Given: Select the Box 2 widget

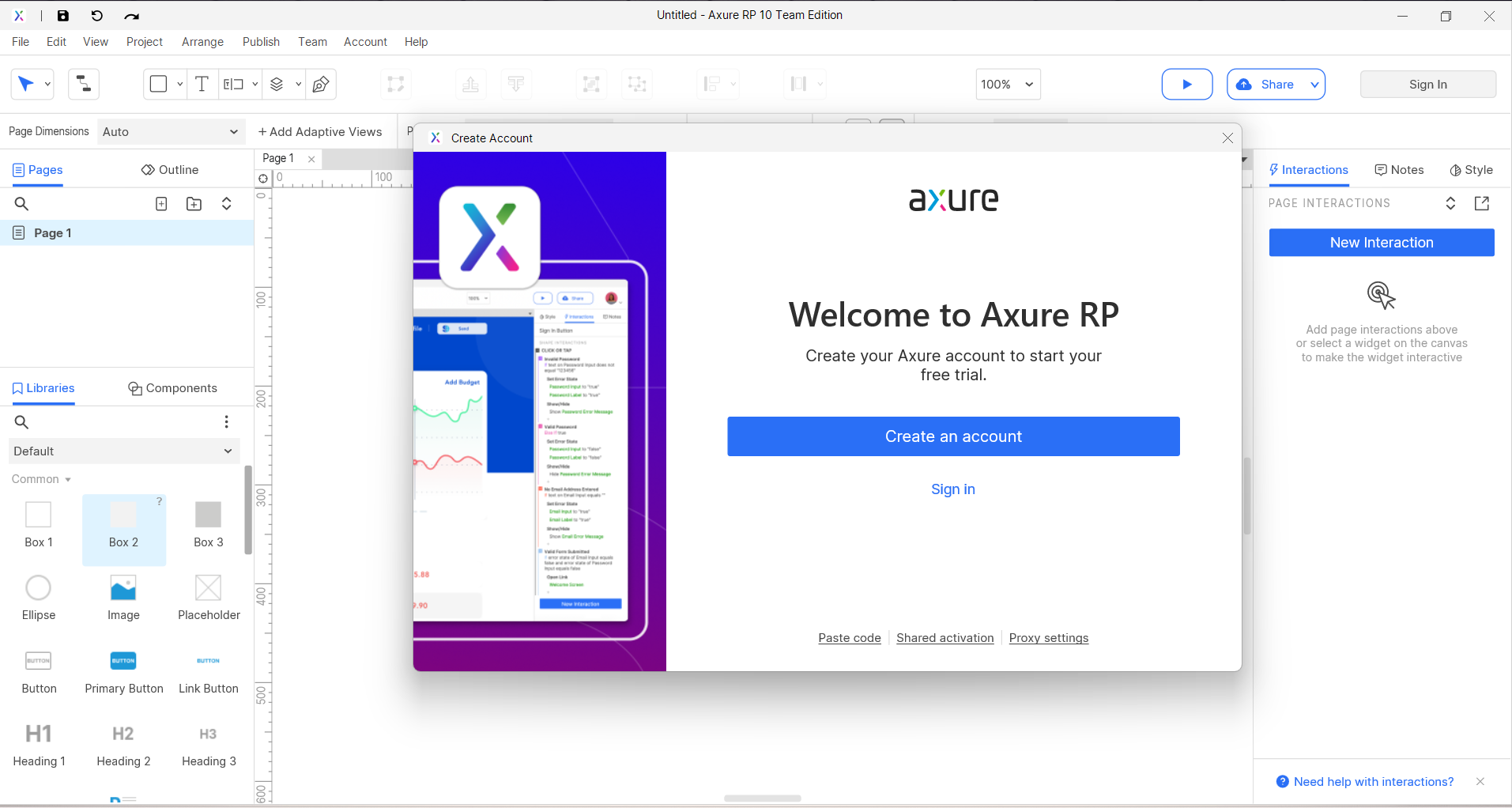Looking at the screenshot, I should pyautogui.click(x=124, y=529).
